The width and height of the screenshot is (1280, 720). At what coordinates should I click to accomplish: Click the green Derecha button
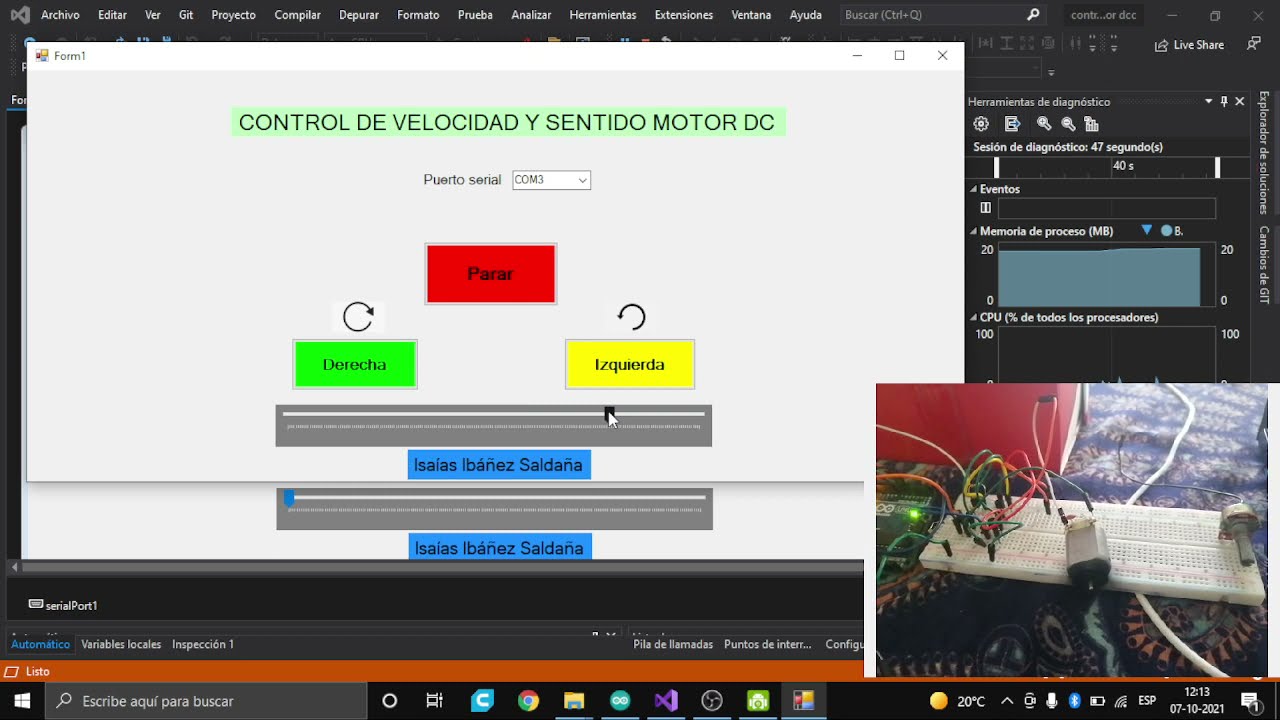pos(355,364)
